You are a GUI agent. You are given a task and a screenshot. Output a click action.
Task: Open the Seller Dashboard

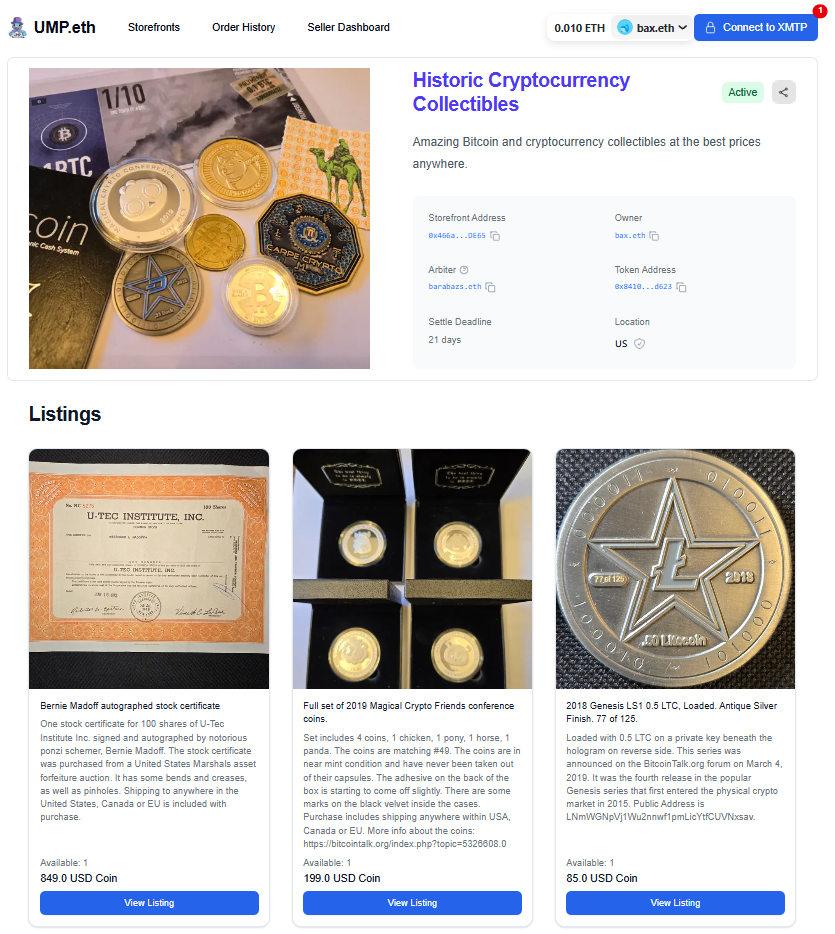click(x=348, y=27)
